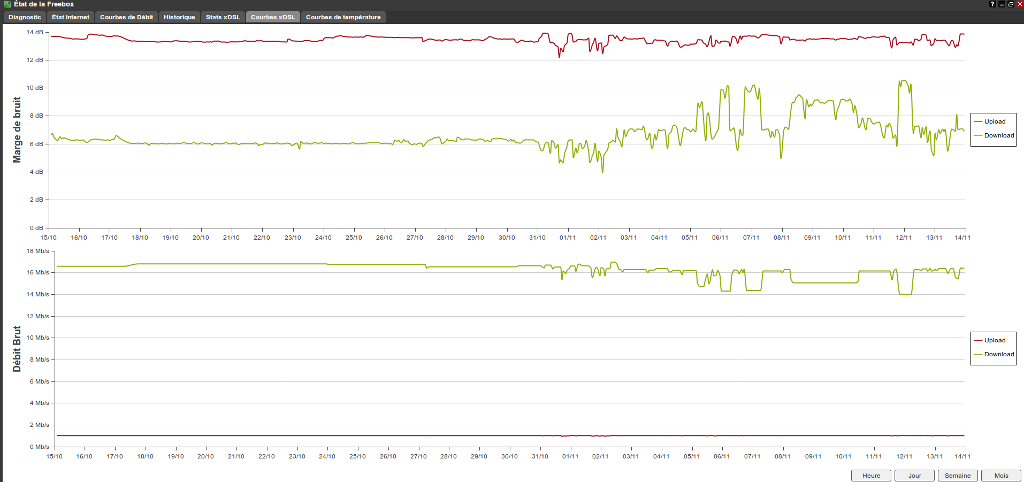Choose the Mois time range button
The image size is (1024, 482).
[1001, 475]
